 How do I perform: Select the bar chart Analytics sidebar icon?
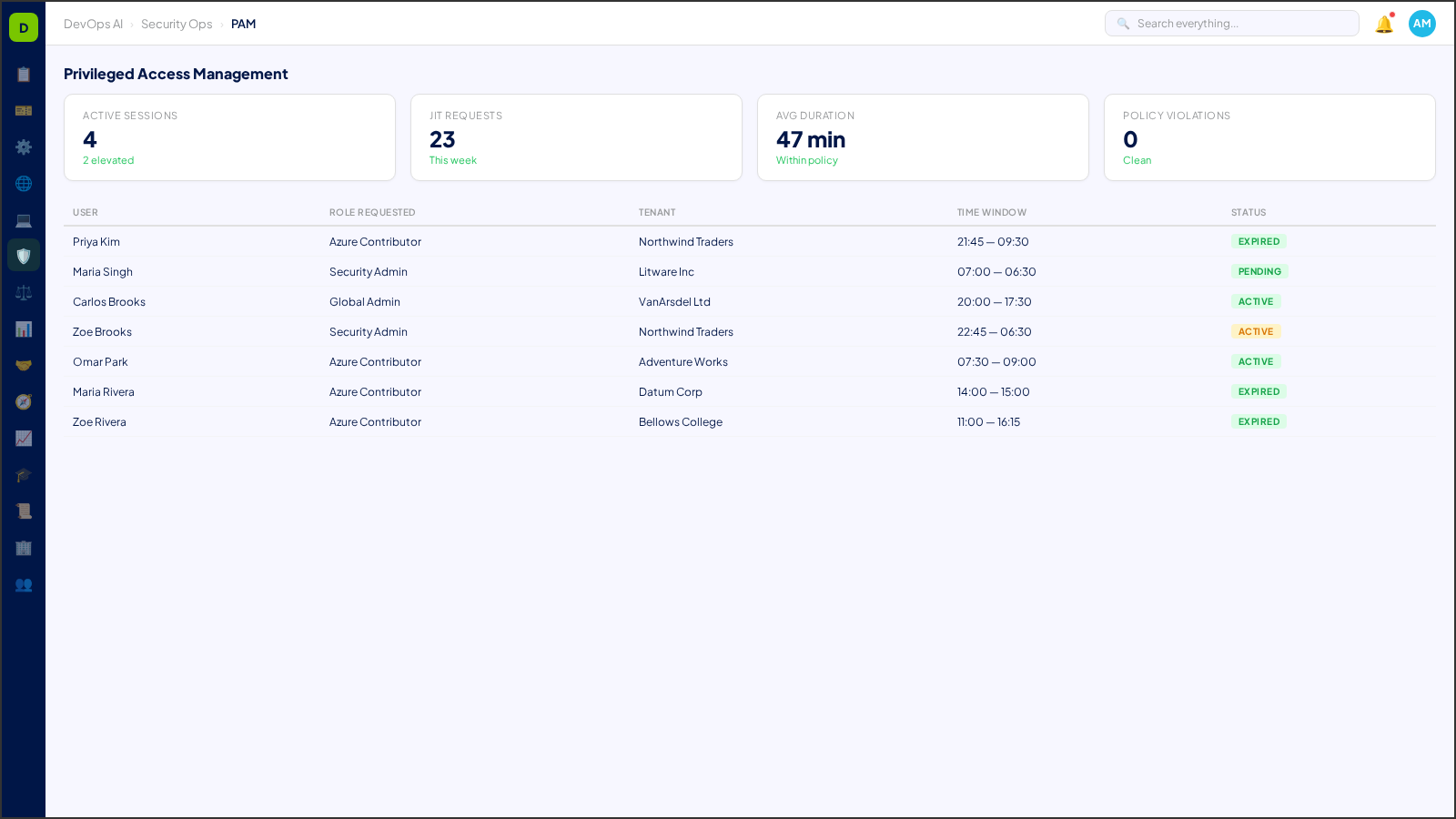(x=24, y=329)
